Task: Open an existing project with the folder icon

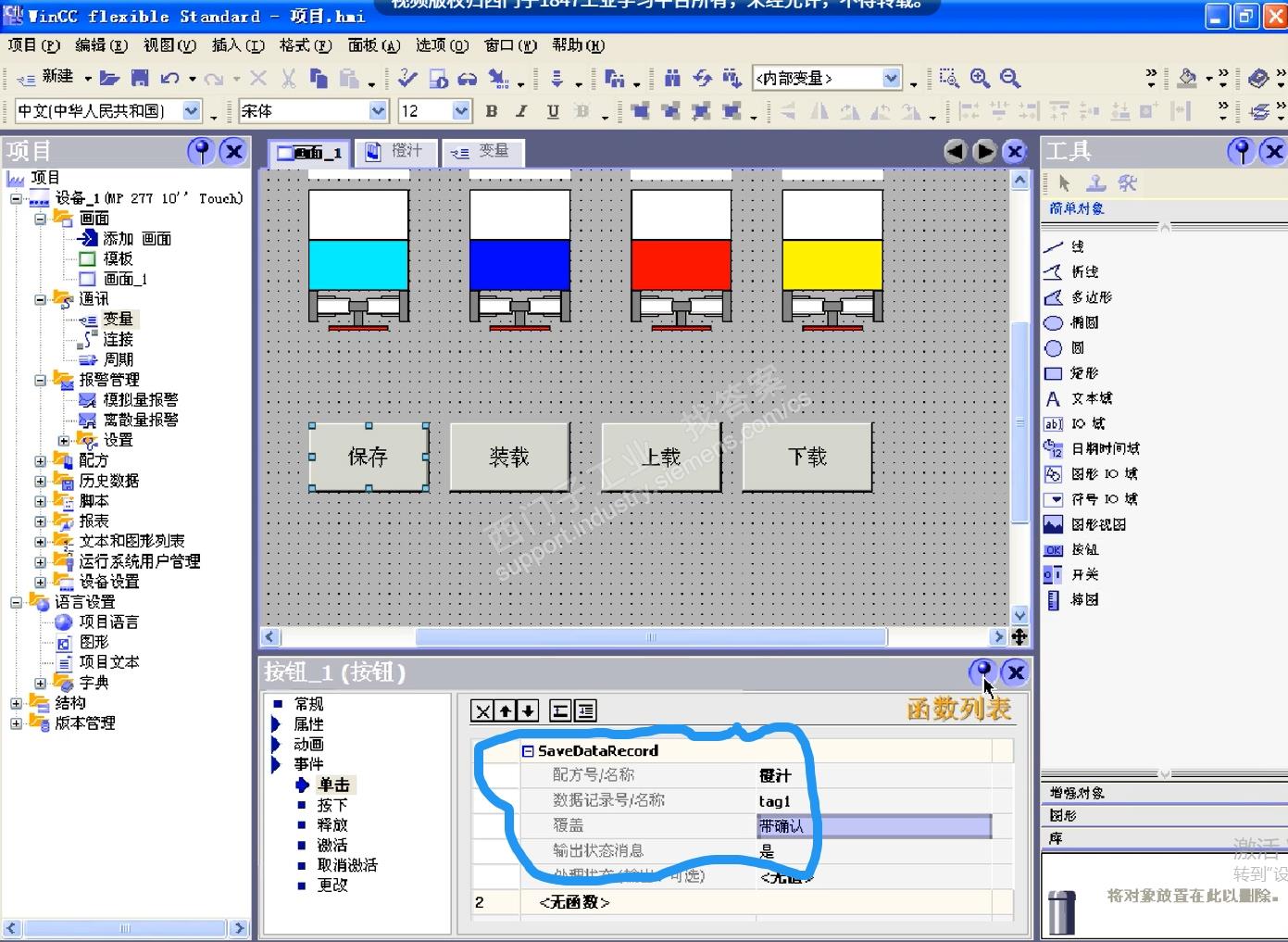Action: 110,79
